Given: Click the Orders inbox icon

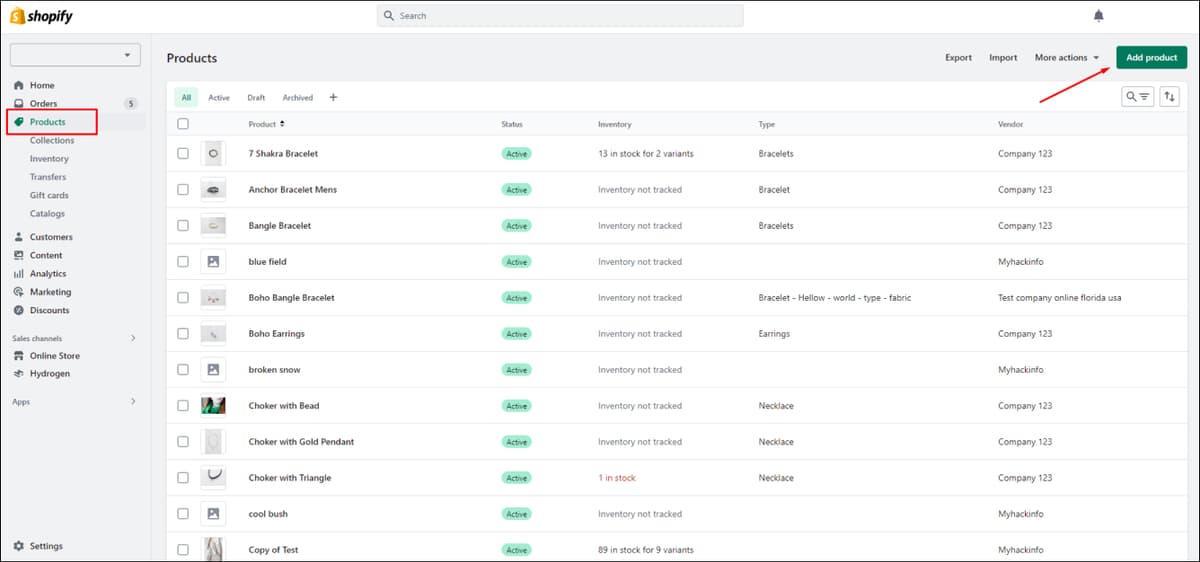Looking at the screenshot, I should (18, 104).
